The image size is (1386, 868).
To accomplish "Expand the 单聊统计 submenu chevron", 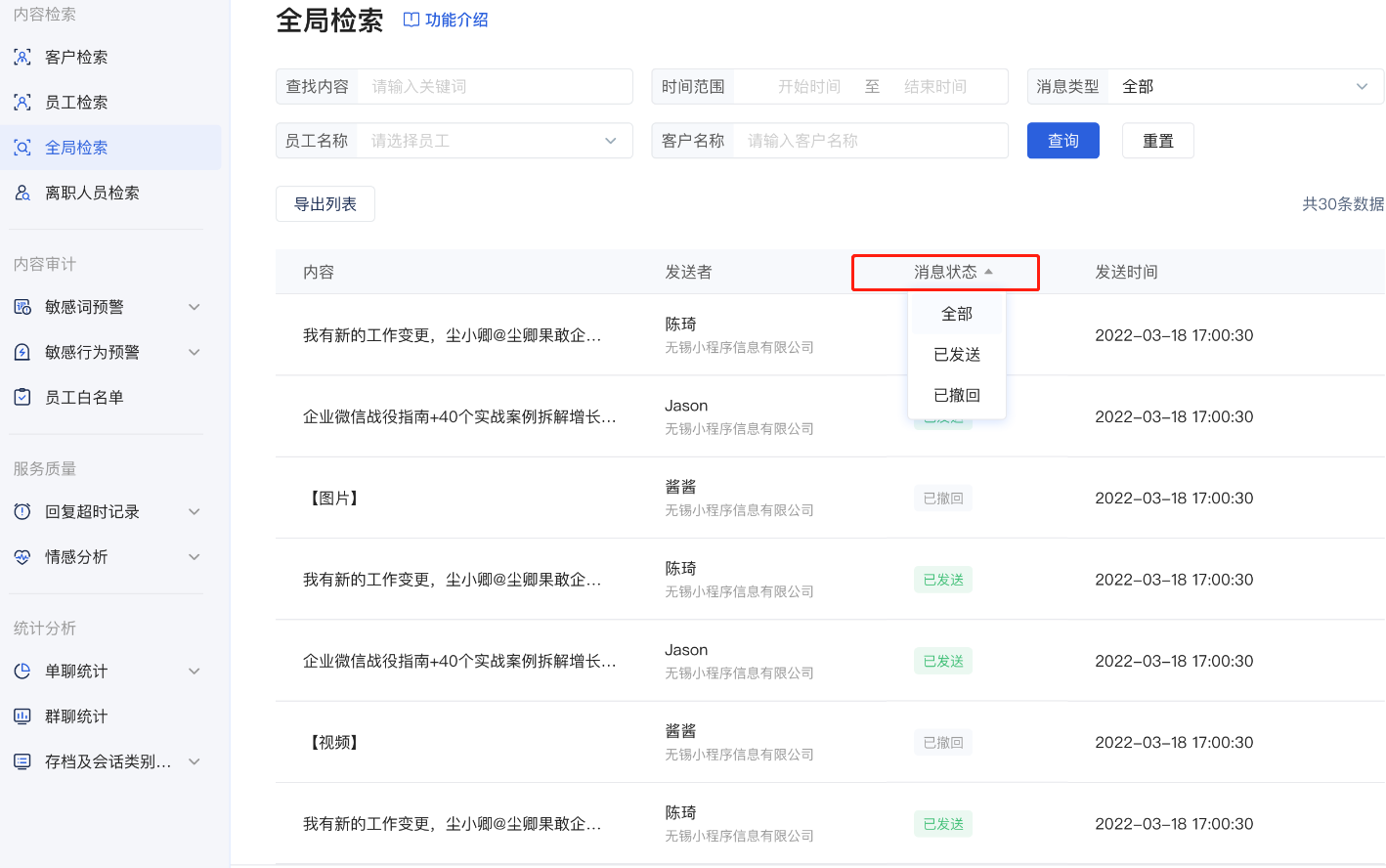I will (195, 671).
